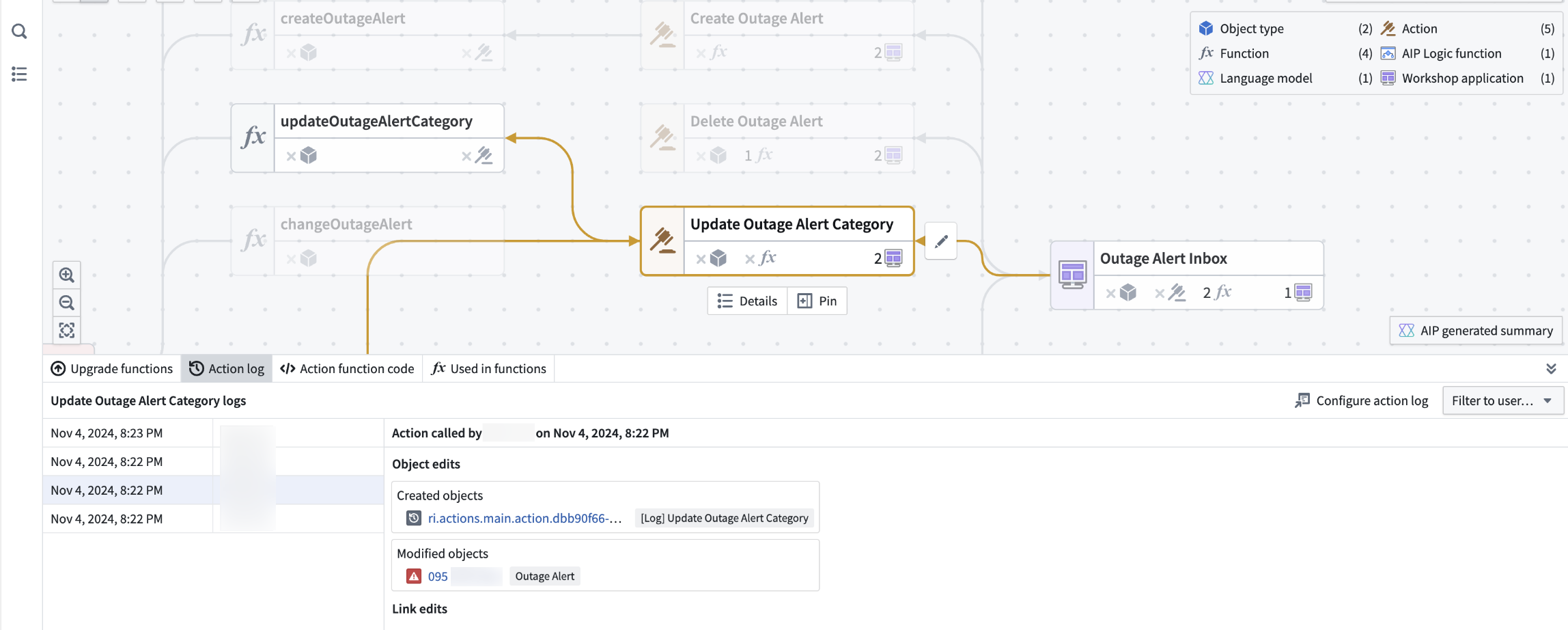Click the search icon in the left sidebar
Image resolution: width=1568 pixels, height=630 pixels.
19,31
